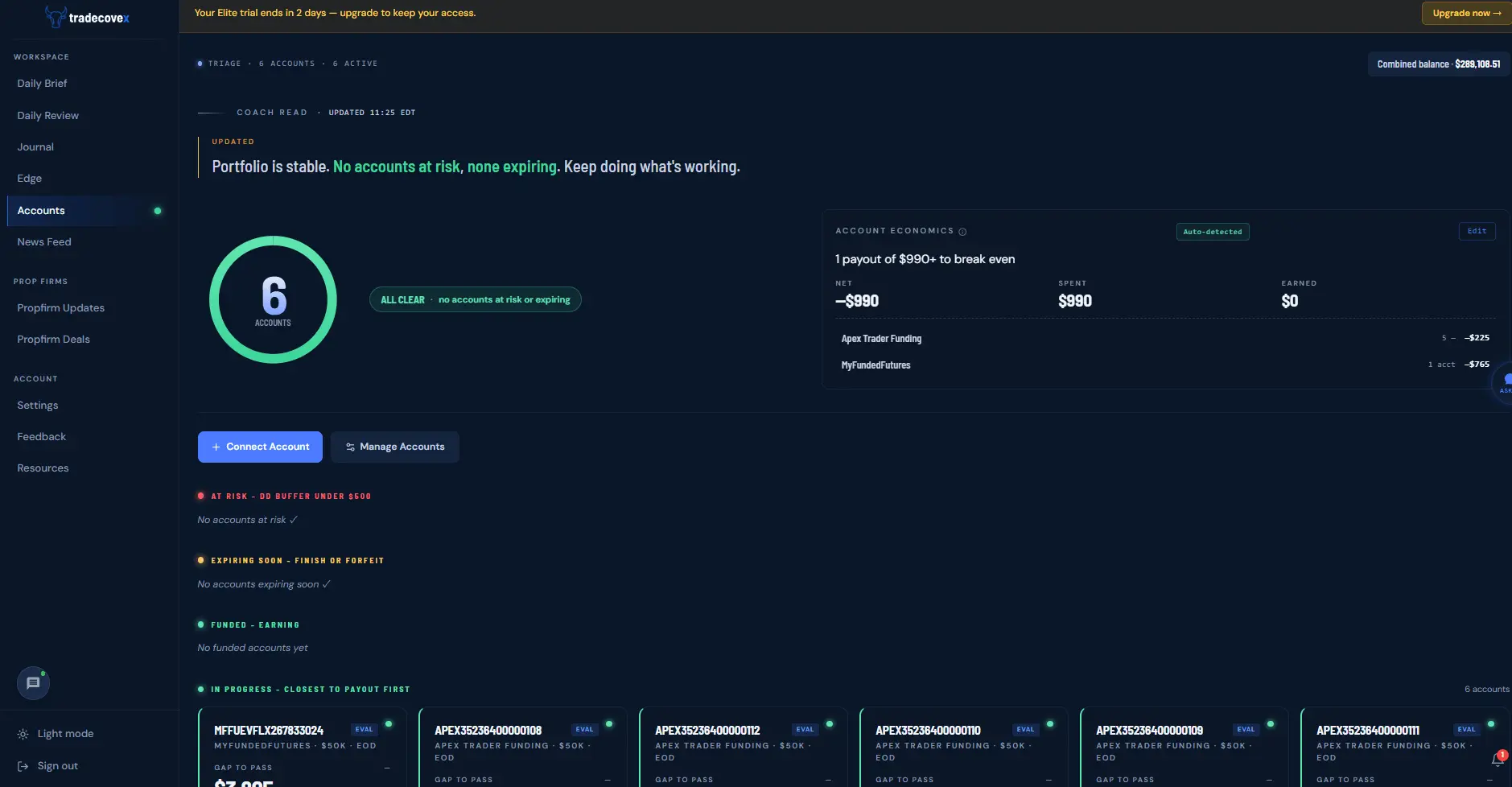Open APEX35236400000110 account card

click(964, 748)
